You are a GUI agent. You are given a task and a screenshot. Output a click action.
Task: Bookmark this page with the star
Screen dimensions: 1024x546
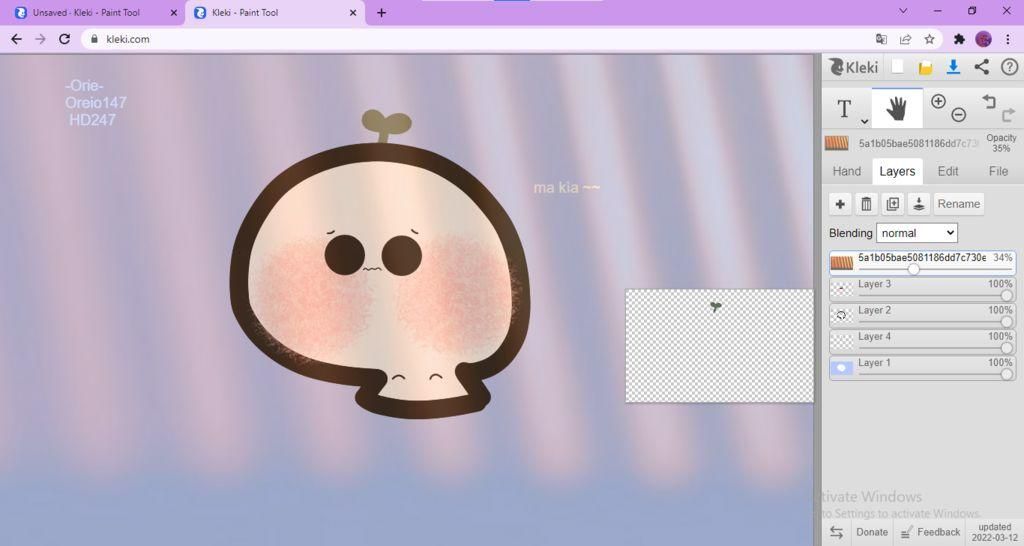[929, 39]
